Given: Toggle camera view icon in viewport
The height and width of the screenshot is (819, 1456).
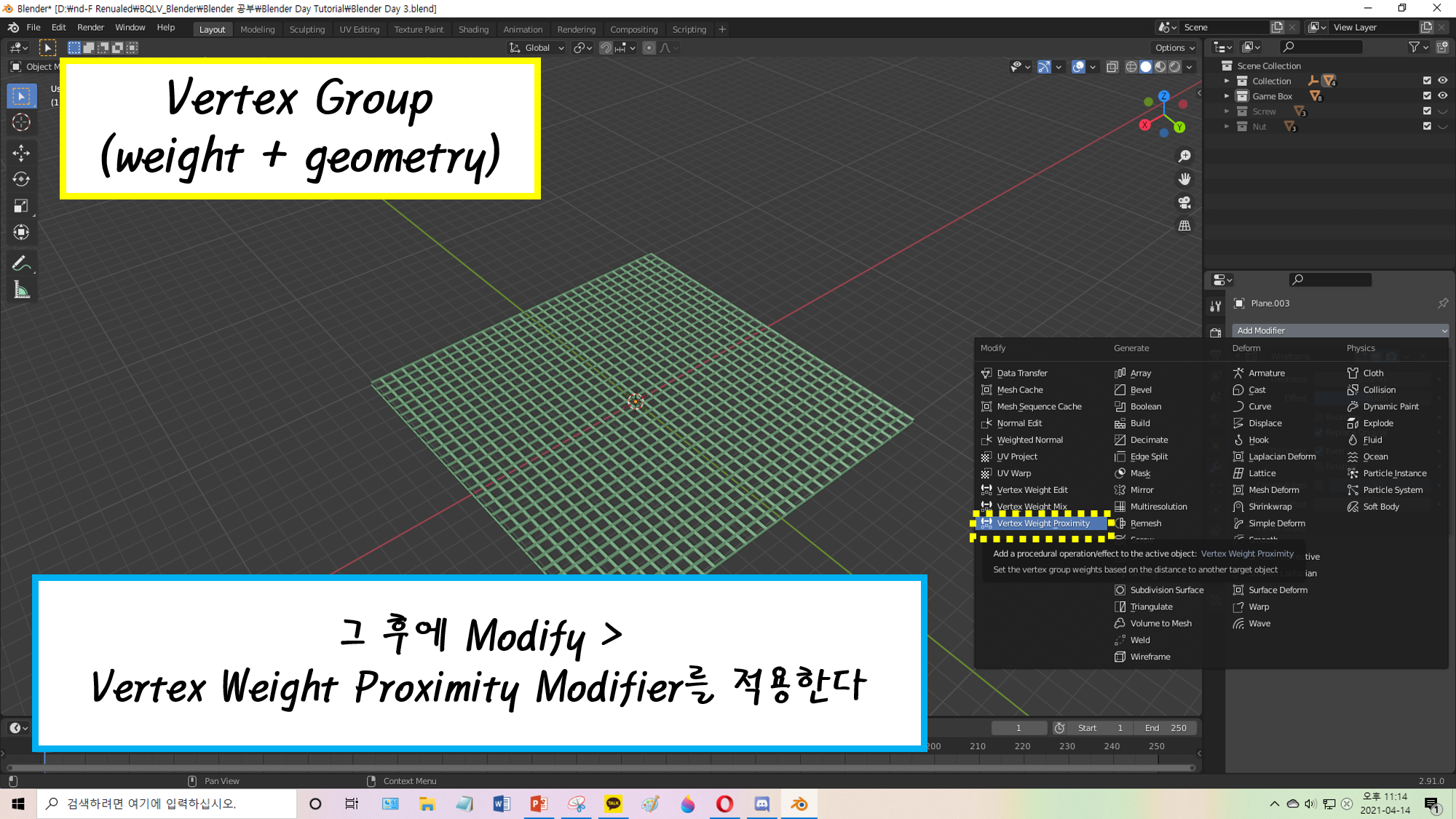Looking at the screenshot, I should [x=1184, y=202].
